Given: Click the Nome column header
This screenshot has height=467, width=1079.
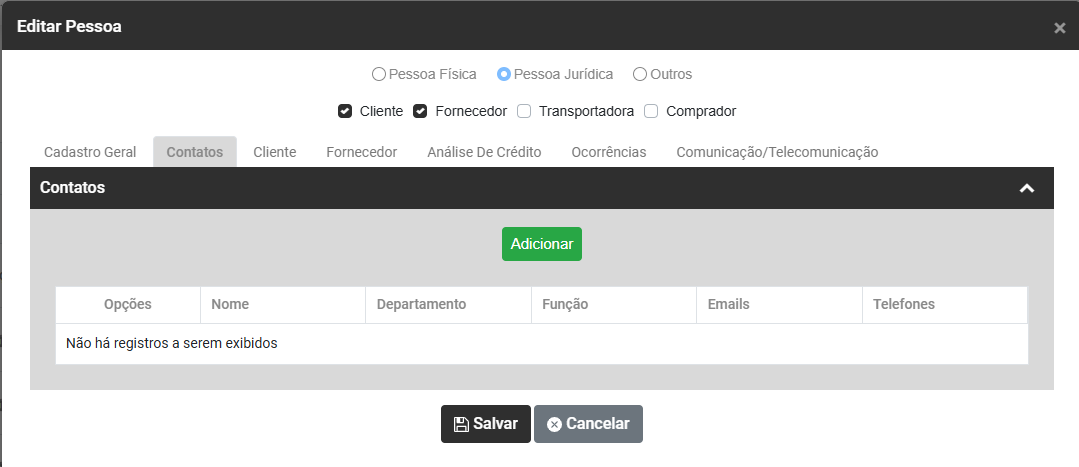Looking at the screenshot, I should 230,304.
